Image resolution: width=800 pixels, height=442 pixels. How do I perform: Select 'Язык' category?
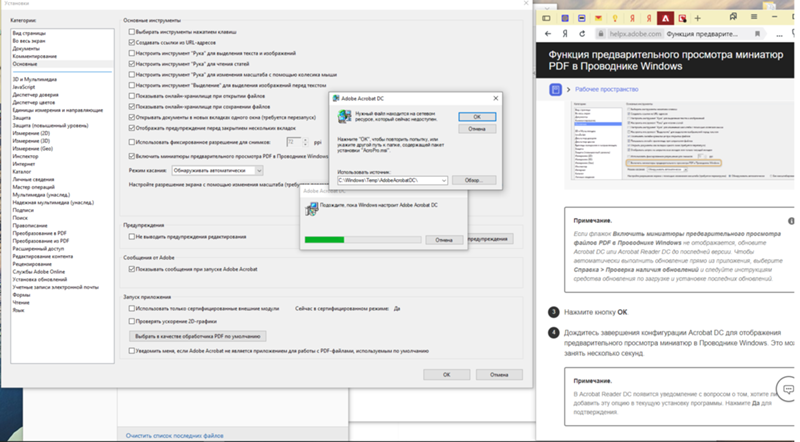pyautogui.click(x=18, y=310)
